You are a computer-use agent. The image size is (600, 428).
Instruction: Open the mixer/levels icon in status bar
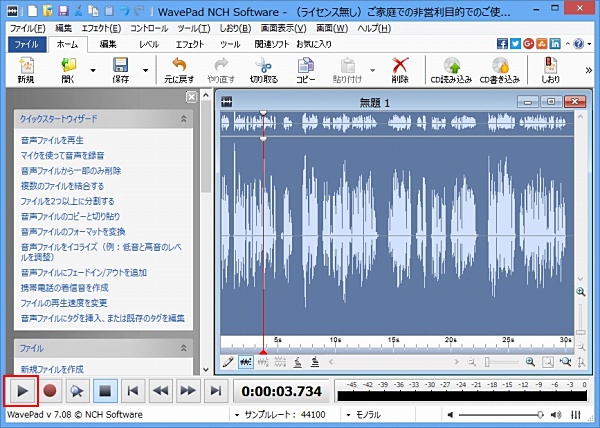[x=576, y=415]
